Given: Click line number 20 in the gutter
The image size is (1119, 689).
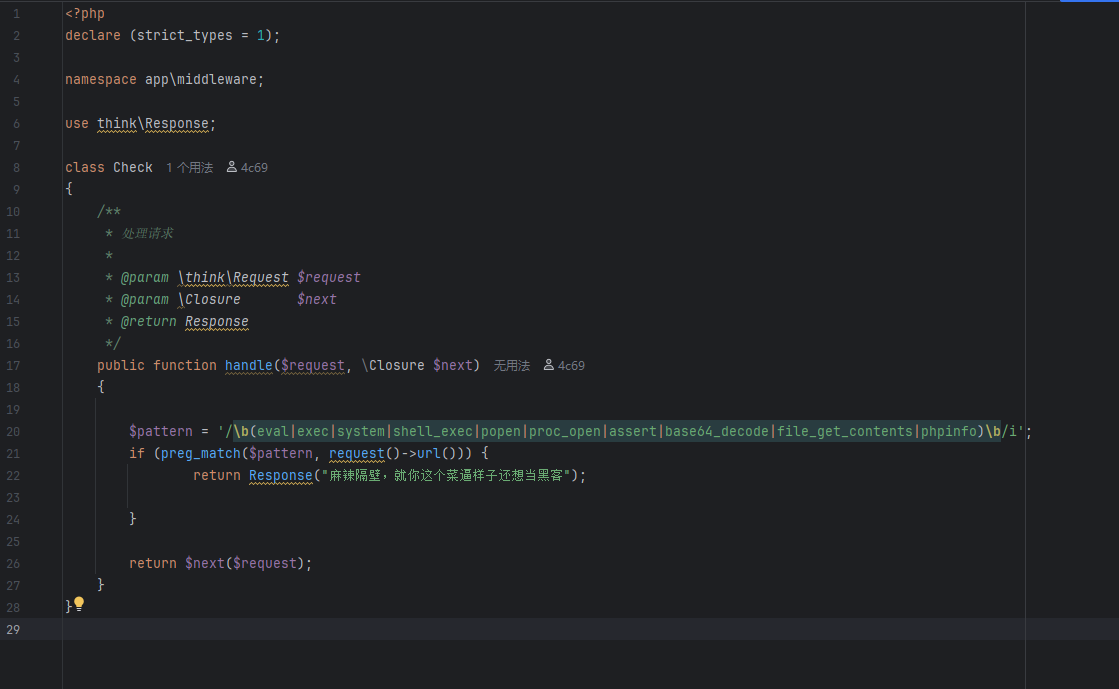Looking at the screenshot, I should coord(13,432).
